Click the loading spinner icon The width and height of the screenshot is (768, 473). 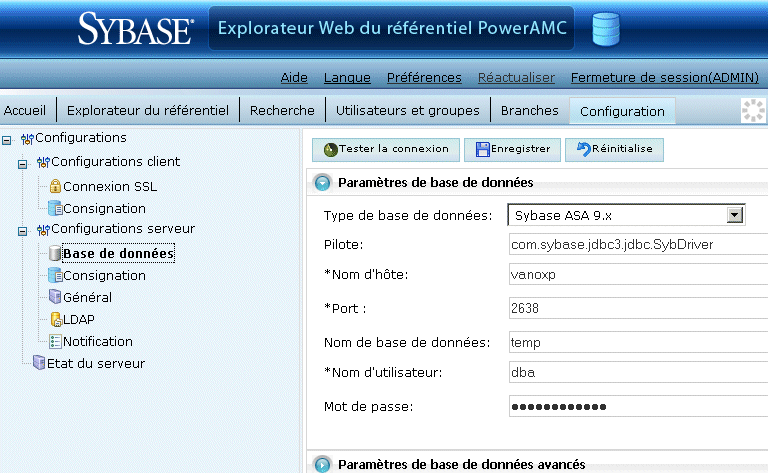pos(753,110)
